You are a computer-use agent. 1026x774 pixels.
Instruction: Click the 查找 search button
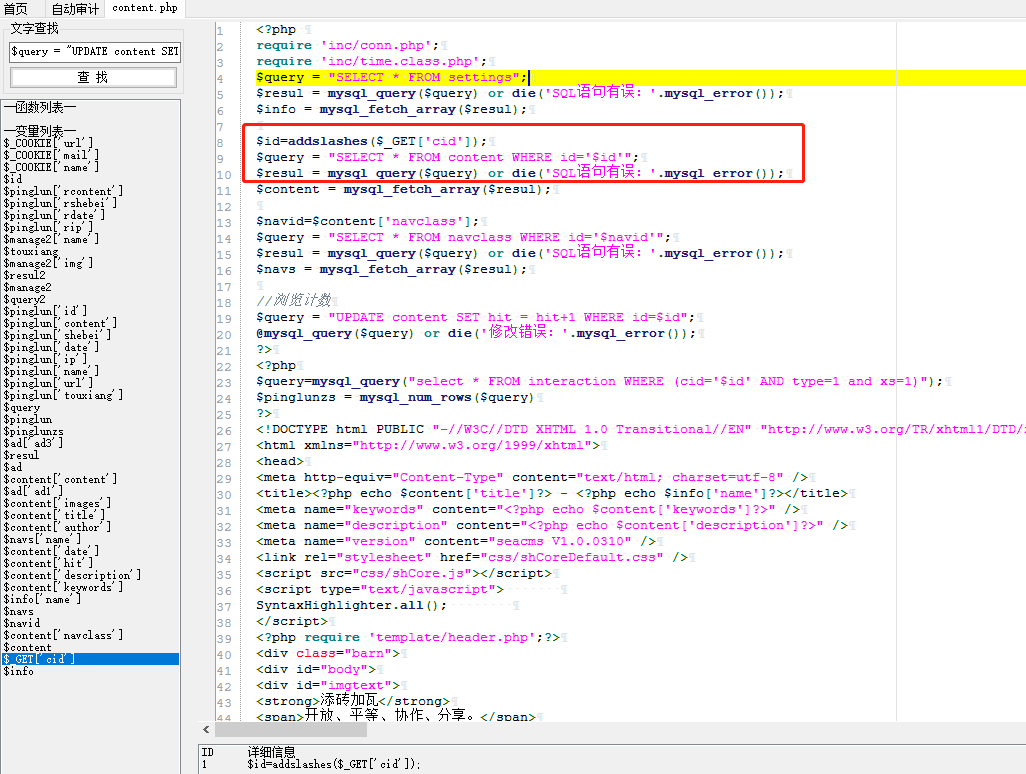pyautogui.click(x=93, y=77)
